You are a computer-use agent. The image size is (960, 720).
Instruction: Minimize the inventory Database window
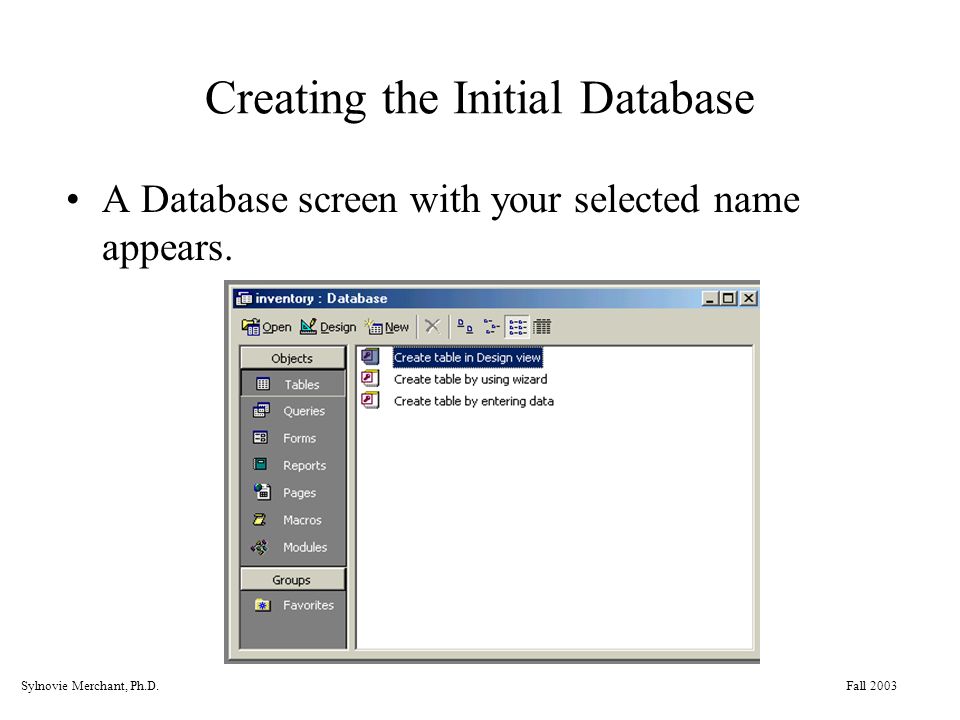pos(710,298)
